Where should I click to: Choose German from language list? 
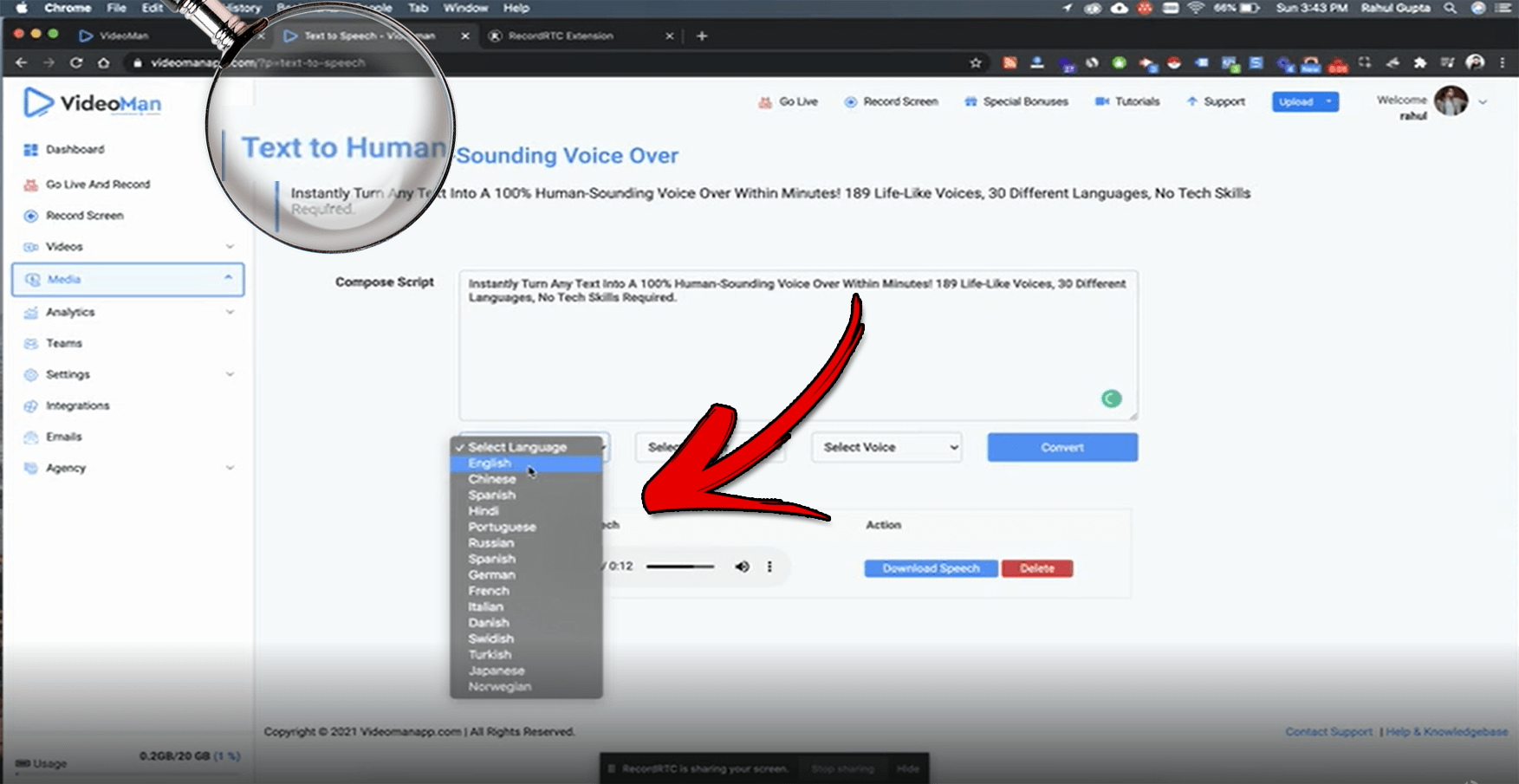[526, 575]
